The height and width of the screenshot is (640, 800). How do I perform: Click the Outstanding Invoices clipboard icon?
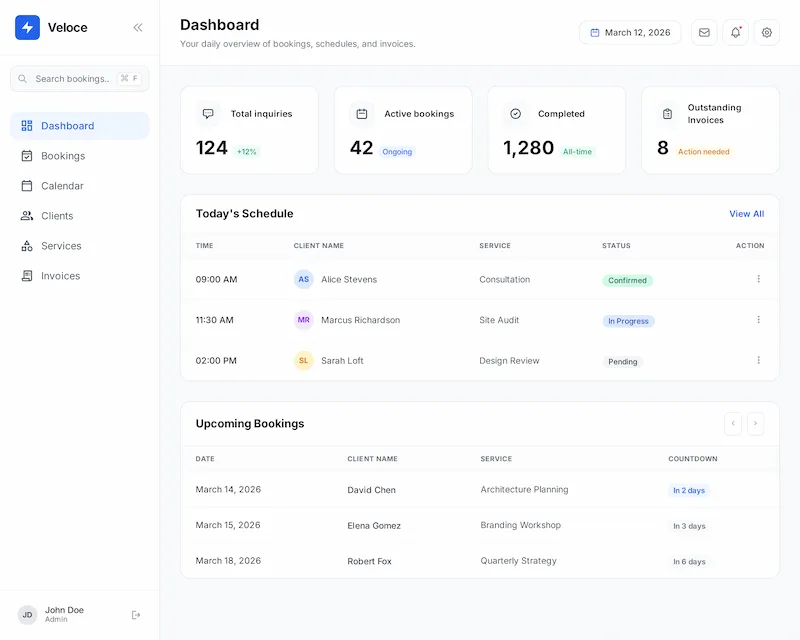point(667,114)
